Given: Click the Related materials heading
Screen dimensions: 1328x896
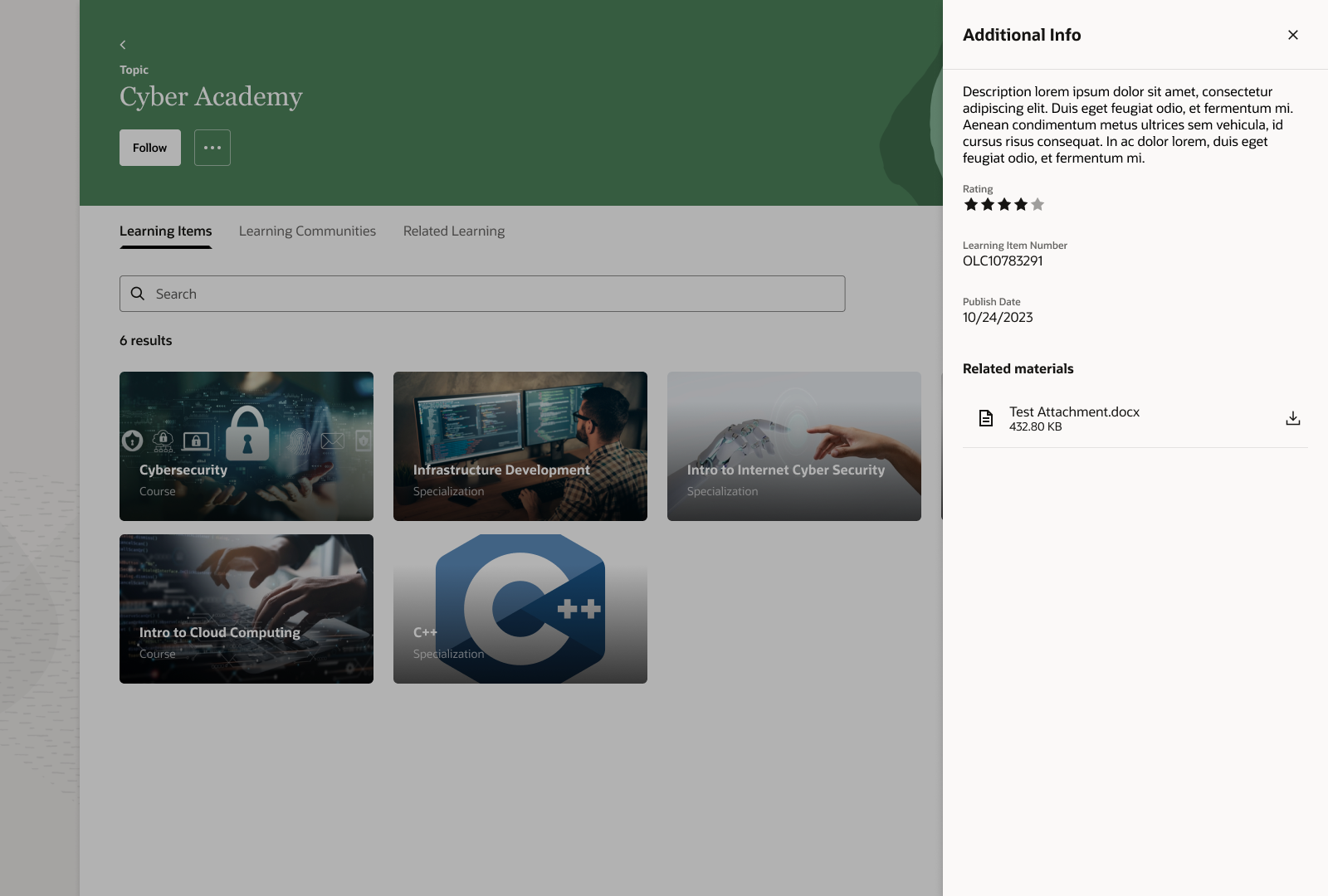Looking at the screenshot, I should click(x=1018, y=369).
